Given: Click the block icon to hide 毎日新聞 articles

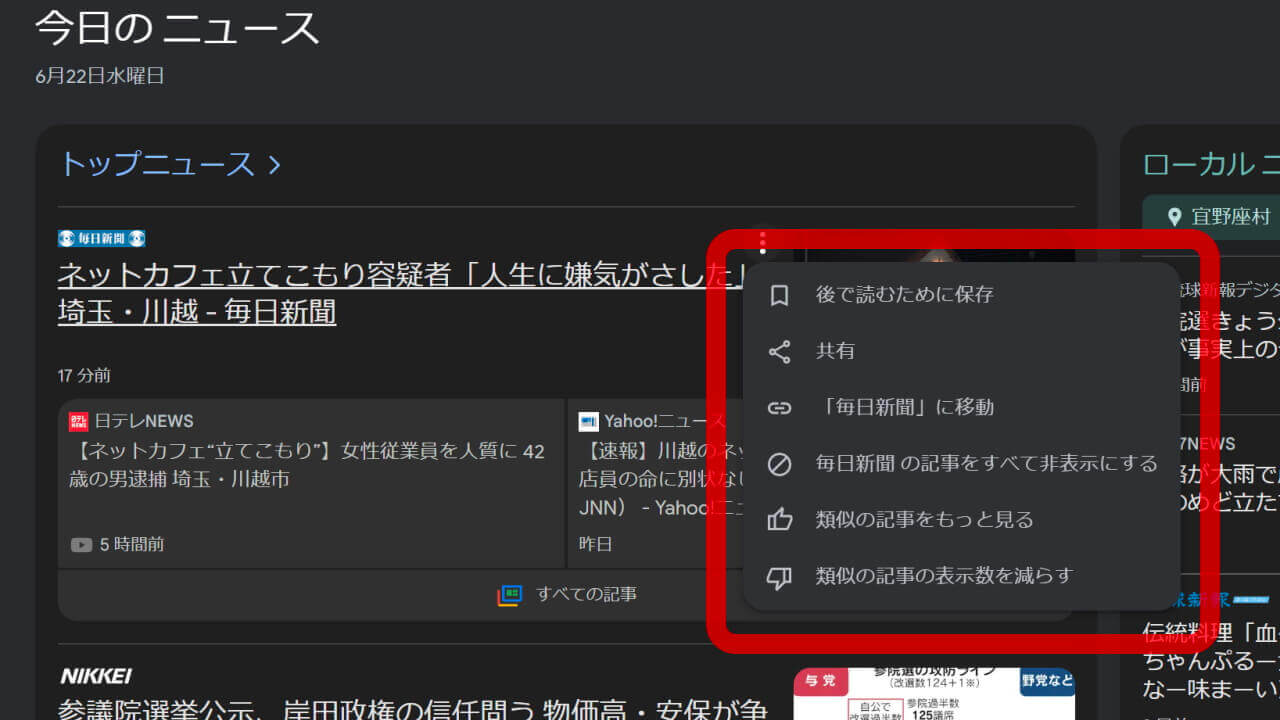Looking at the screenshot, I should point(780,463).
